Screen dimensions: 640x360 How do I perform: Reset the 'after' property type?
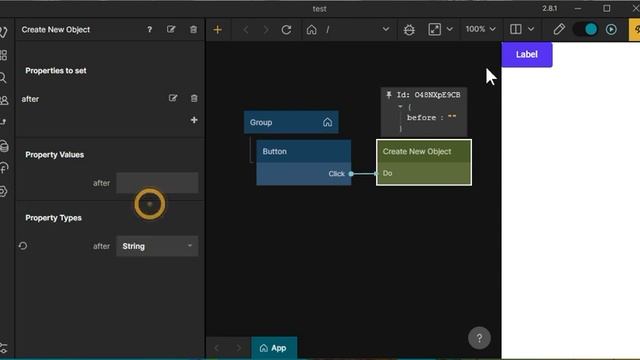point(23,246)
